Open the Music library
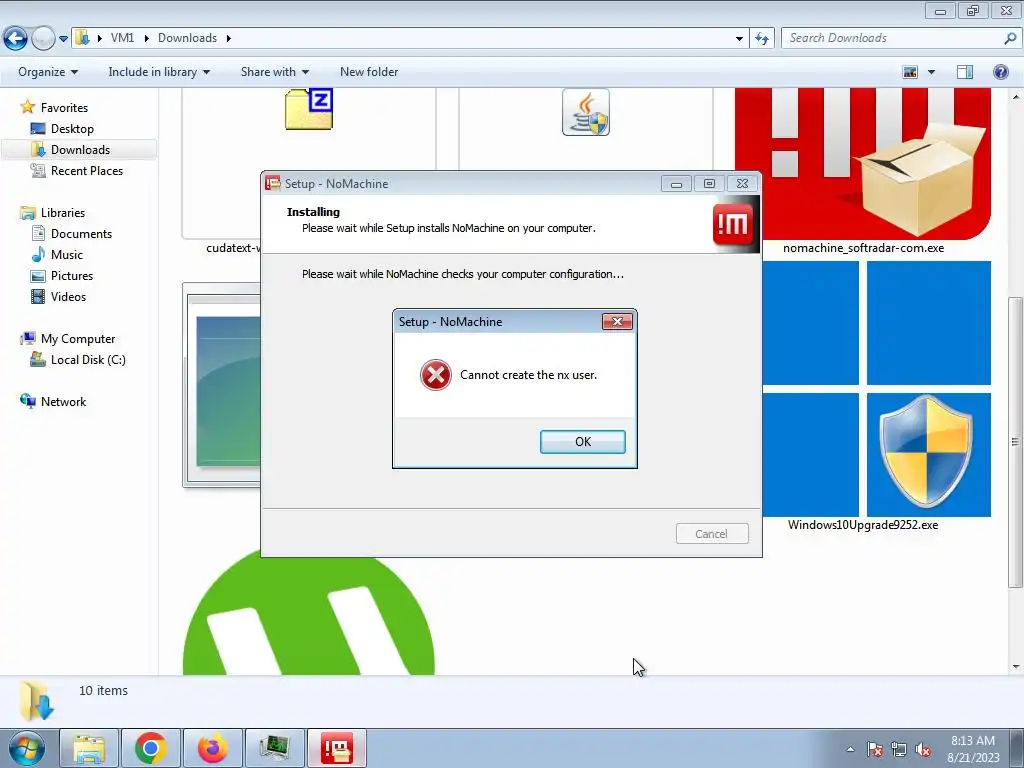This screenshot has width=1024, height=768. [67, 255]
